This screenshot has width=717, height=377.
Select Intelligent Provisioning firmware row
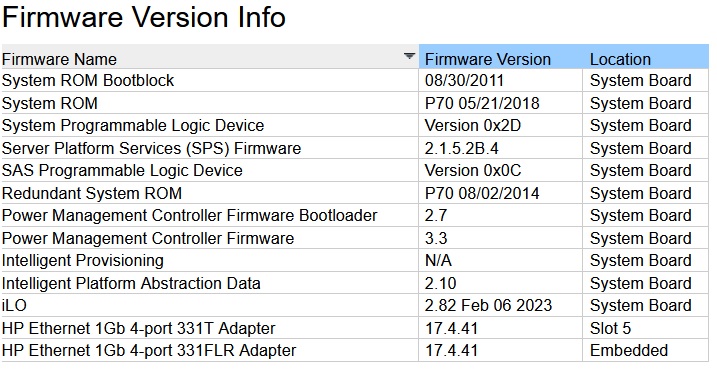(355, 260)
